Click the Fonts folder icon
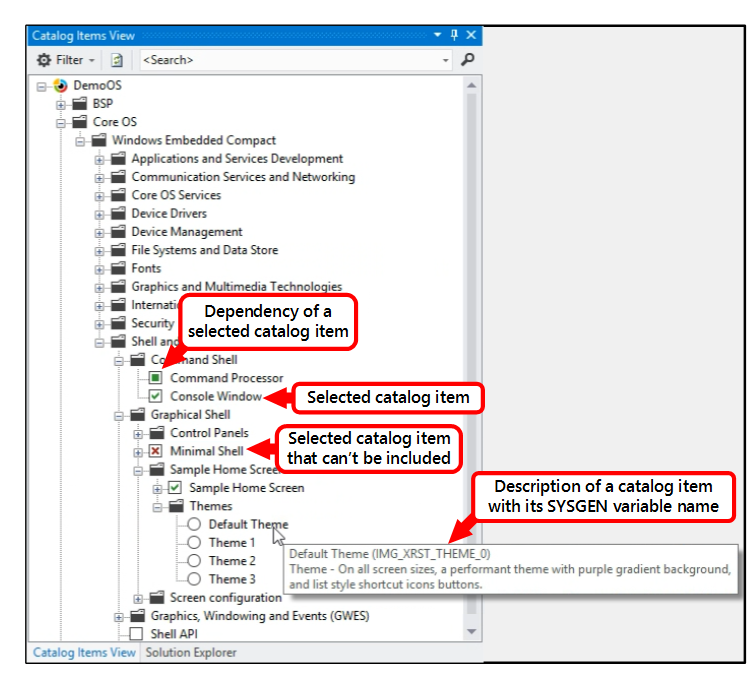This screenshot has width=752, height=697. 118,268
